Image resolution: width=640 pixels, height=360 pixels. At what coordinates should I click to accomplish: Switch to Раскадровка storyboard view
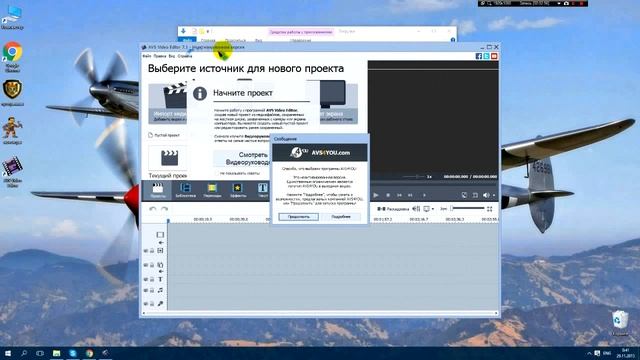393,209
